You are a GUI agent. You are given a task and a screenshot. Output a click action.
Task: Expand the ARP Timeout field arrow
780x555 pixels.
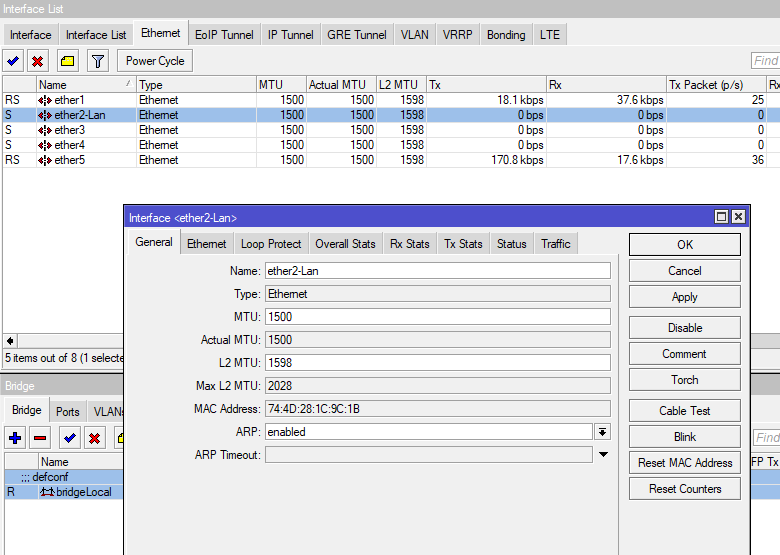(602, 455)
